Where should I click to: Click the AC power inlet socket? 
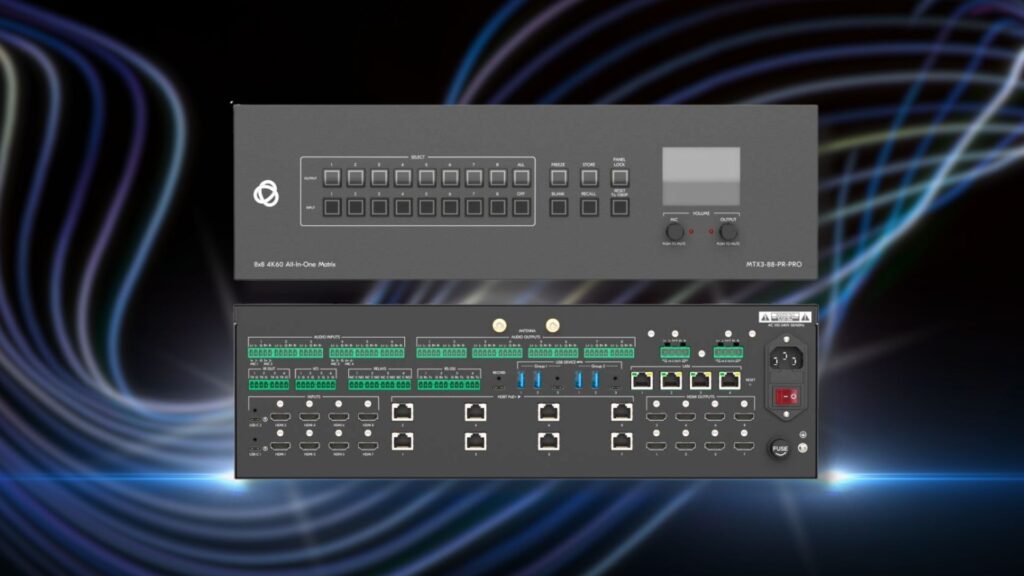pos(786,358)
